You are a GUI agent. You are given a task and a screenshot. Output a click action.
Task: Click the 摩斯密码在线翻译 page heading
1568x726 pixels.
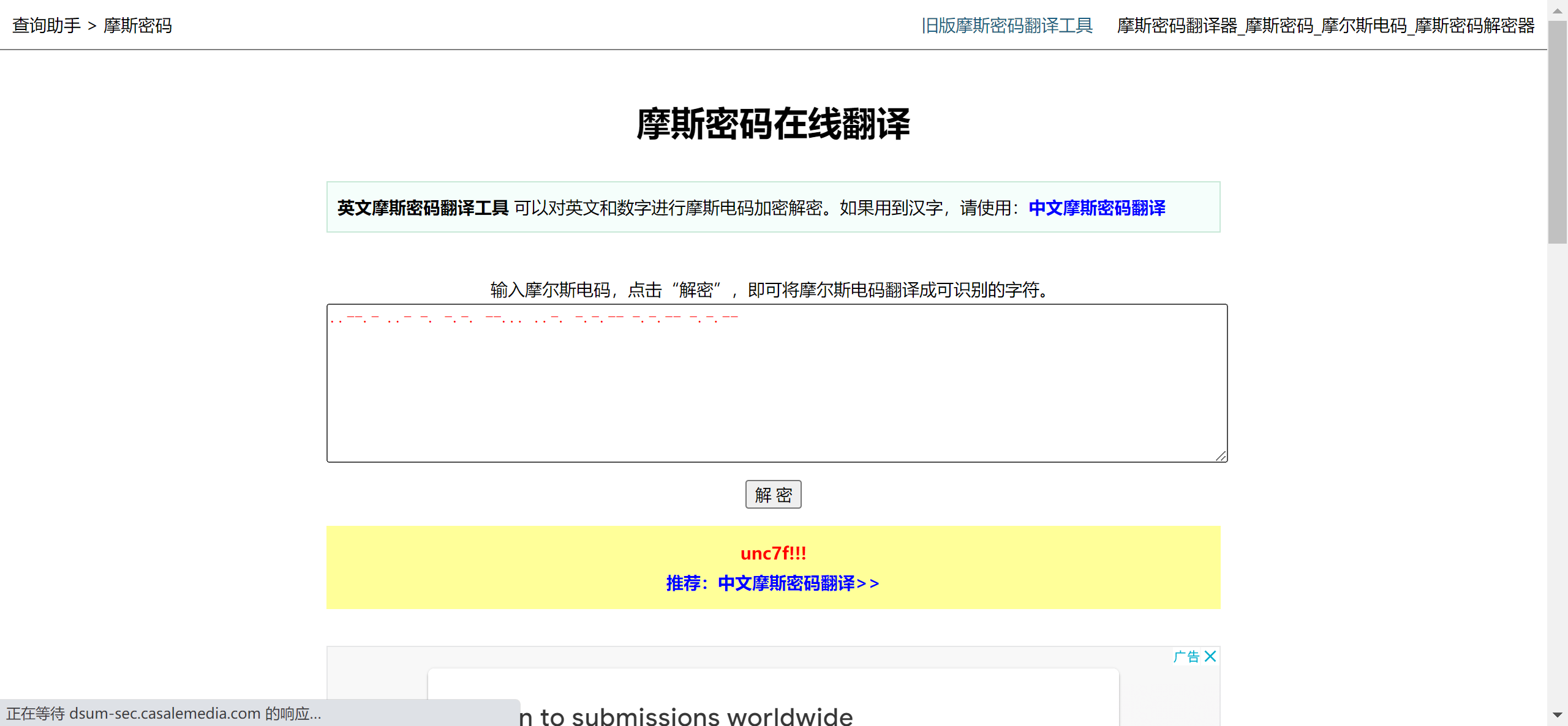[x=773, y=124]
